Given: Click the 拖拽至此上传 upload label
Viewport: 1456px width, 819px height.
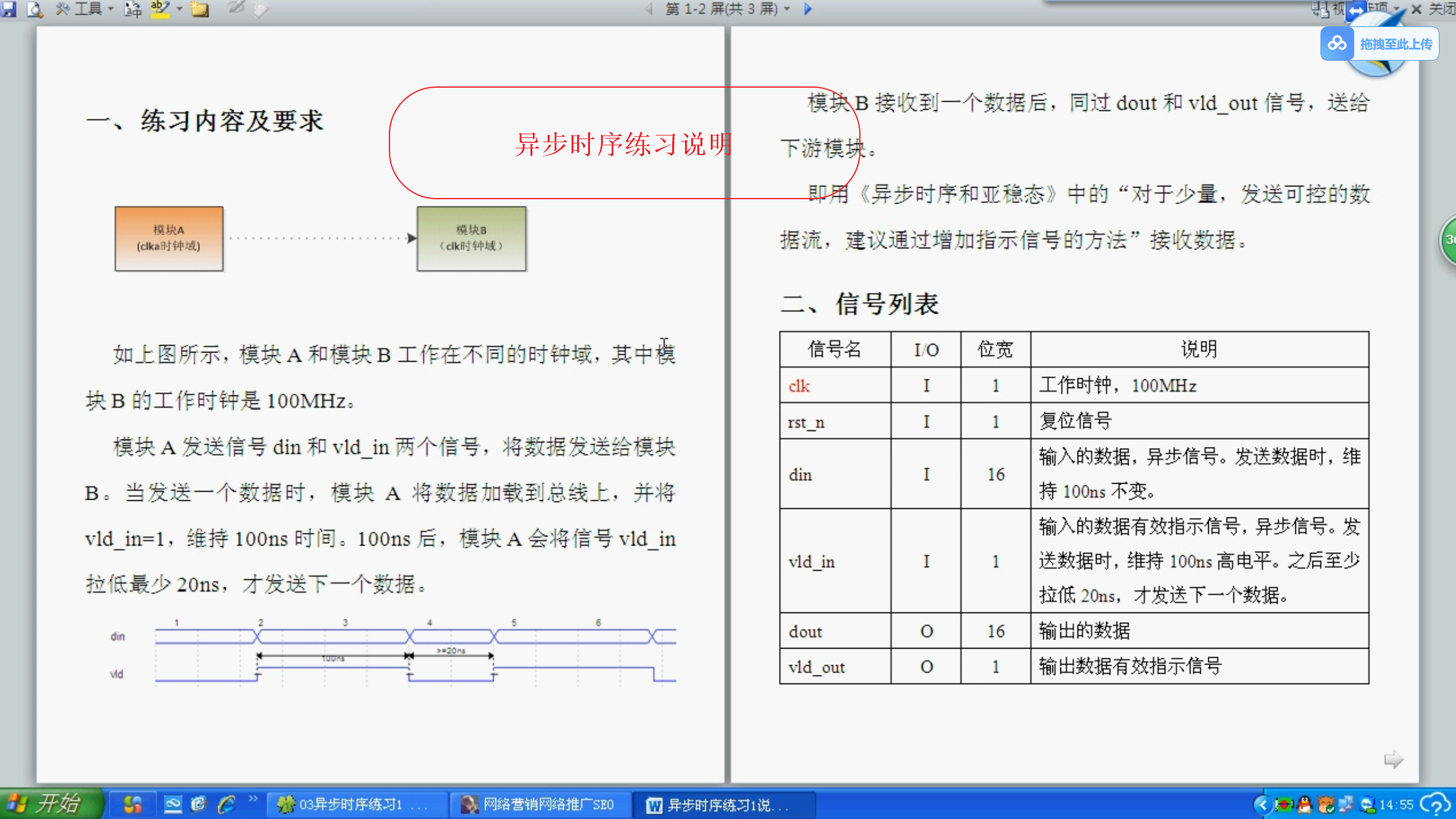Looking at the screenshot, I should pos(1397,44).
